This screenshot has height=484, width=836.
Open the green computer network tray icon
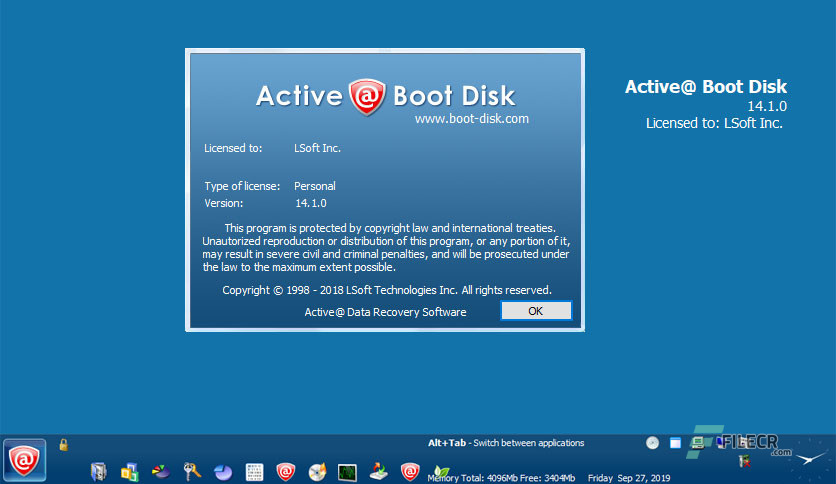click(697, 442)
